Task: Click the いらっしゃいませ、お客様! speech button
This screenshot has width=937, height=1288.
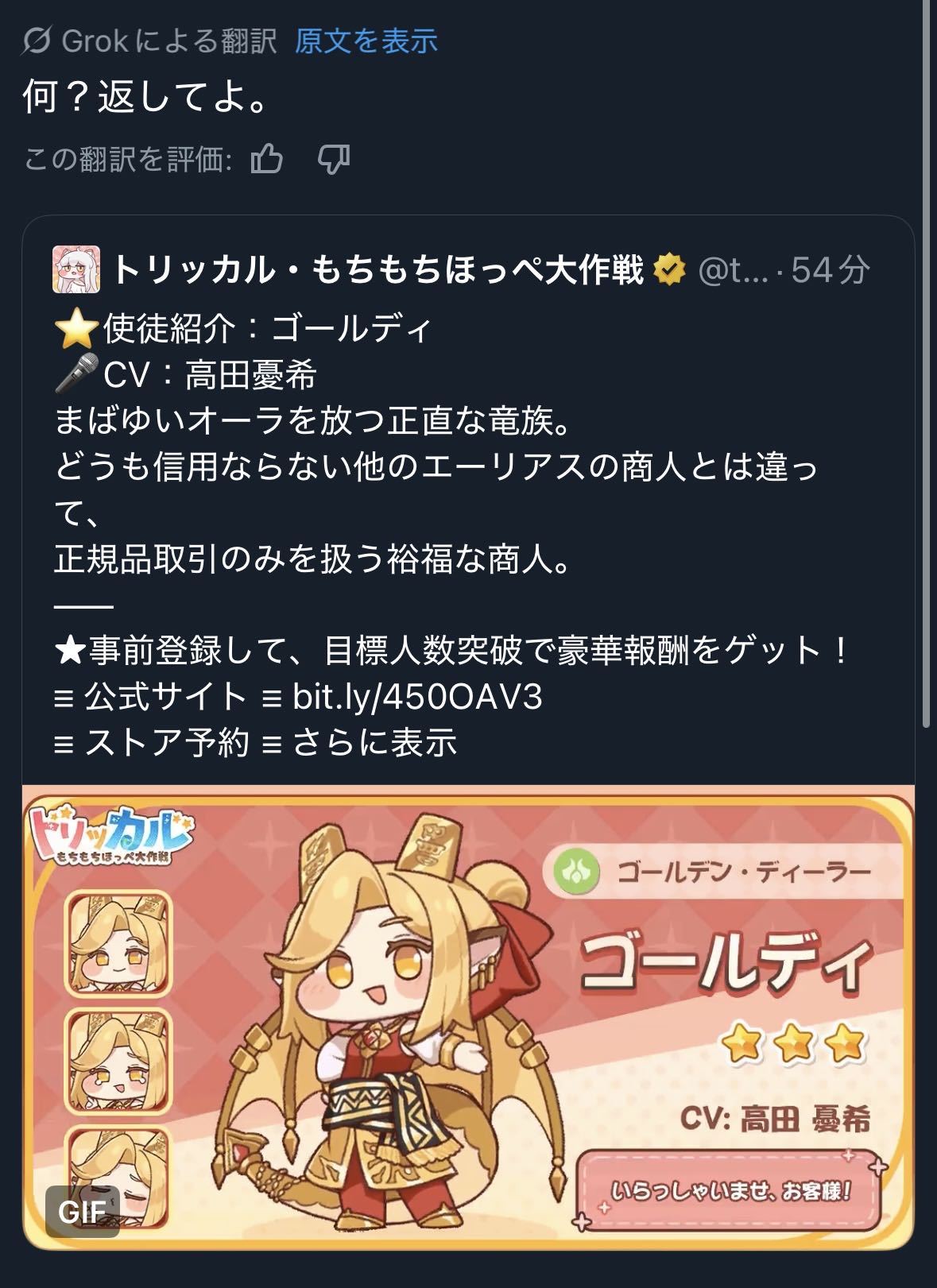Action: 730,1190
